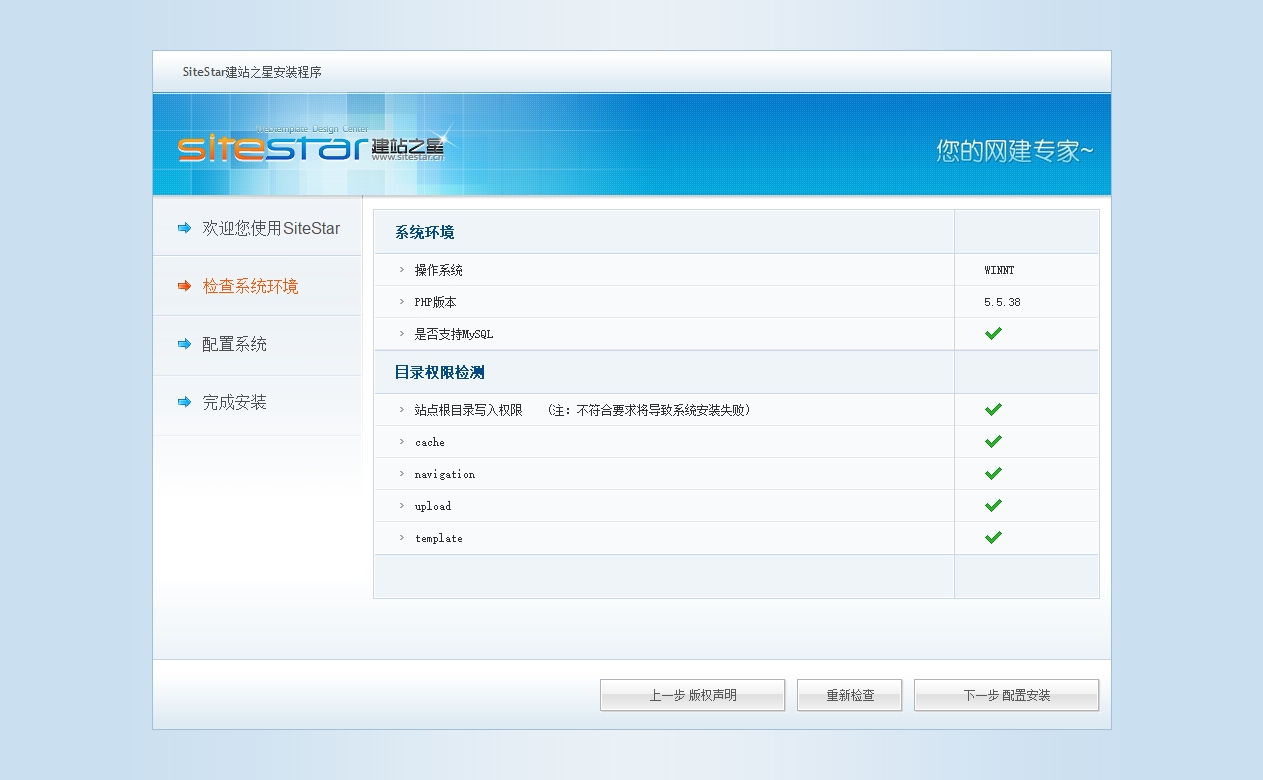1263x780 pixels.
Task: Click the green checkmark in the upload row
Action: coord(993,505)
